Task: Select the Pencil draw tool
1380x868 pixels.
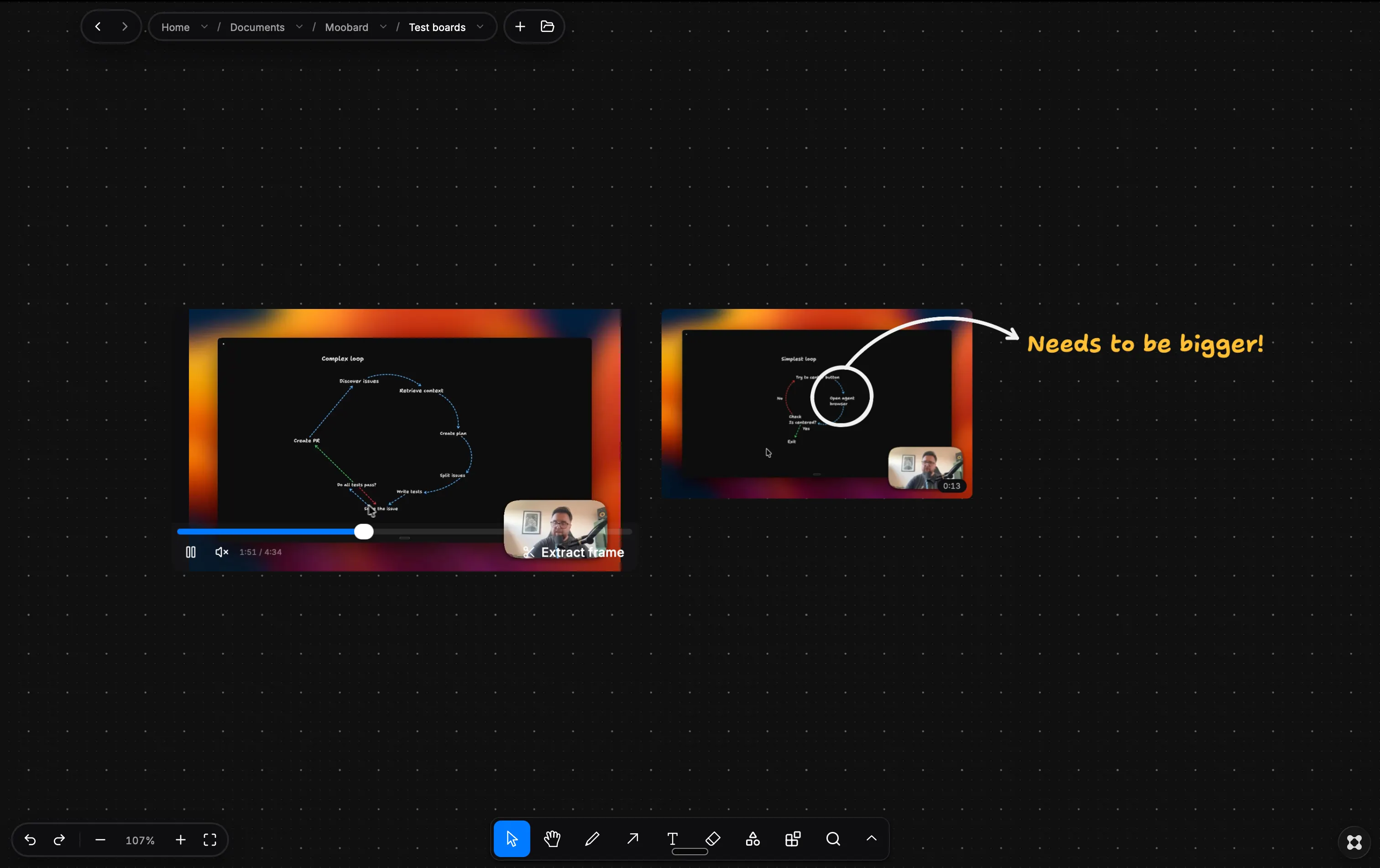Action: click(592, 839)
